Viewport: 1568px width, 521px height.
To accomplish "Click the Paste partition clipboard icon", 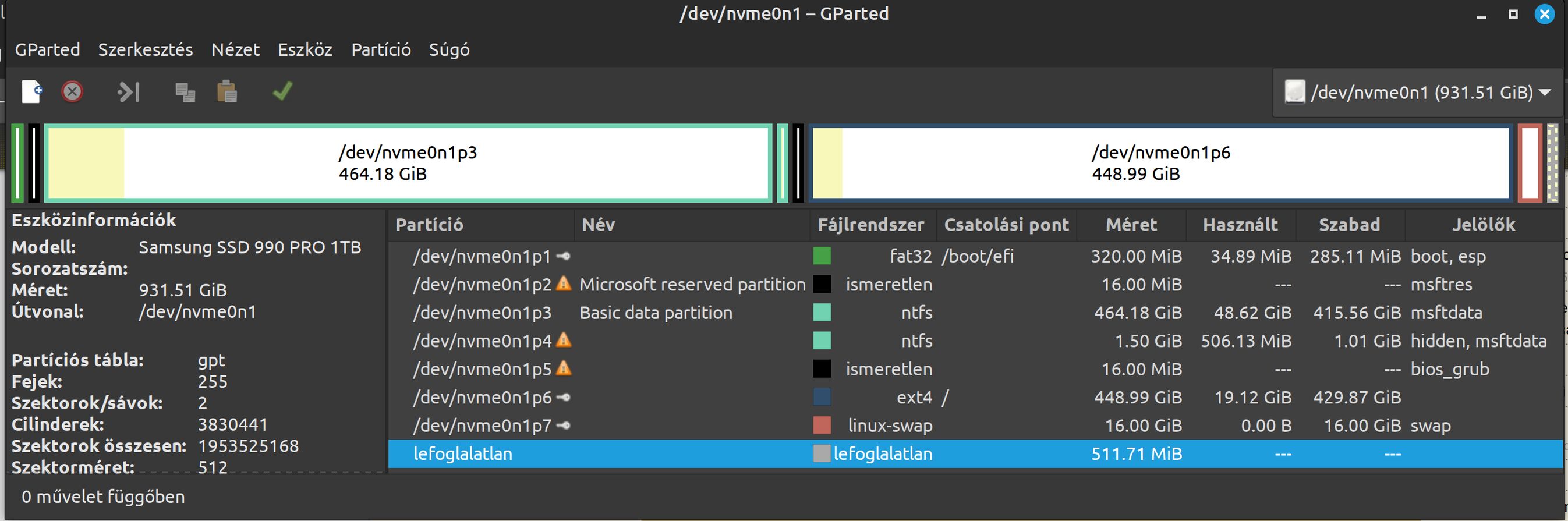I will click(227, 92).
